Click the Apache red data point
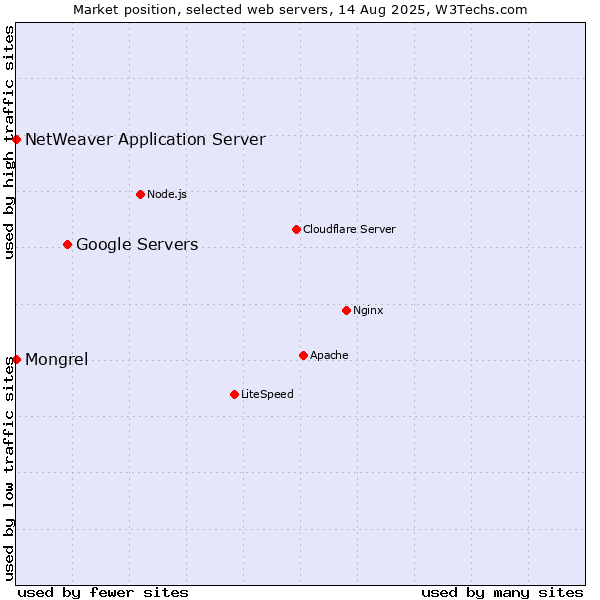The image size is (600, 600). point(303,355)
